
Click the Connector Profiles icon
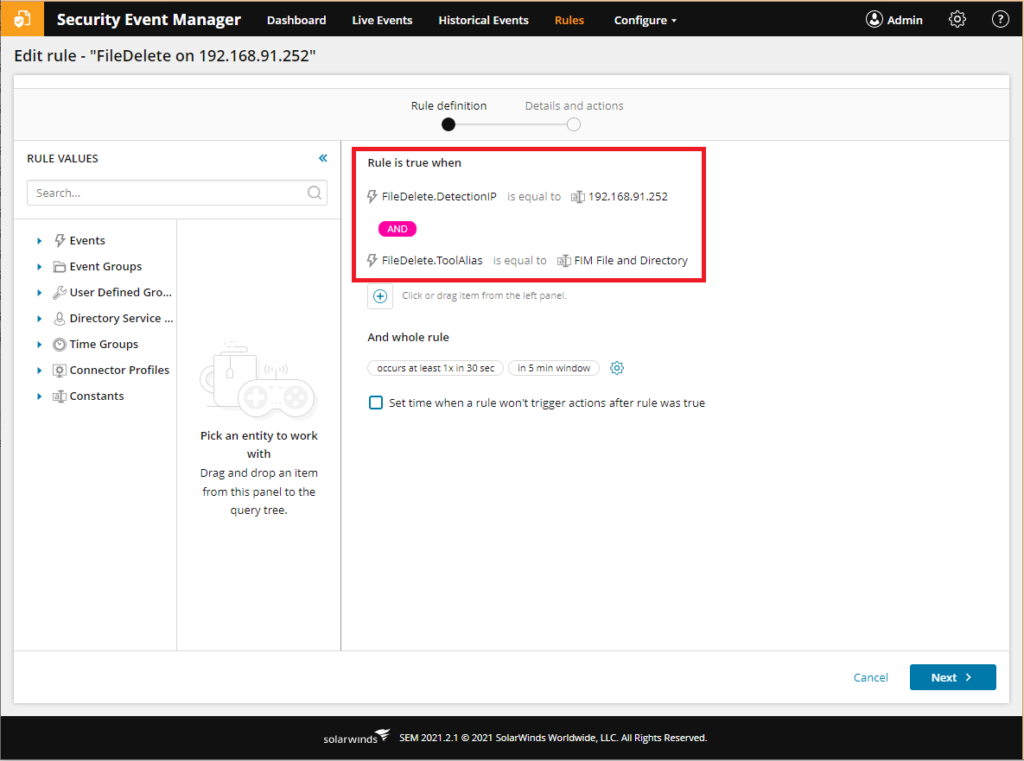point(59,370)
